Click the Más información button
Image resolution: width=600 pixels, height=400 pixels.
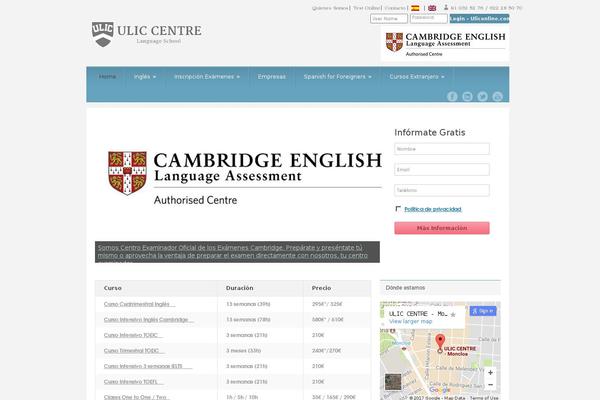point(442,228)
